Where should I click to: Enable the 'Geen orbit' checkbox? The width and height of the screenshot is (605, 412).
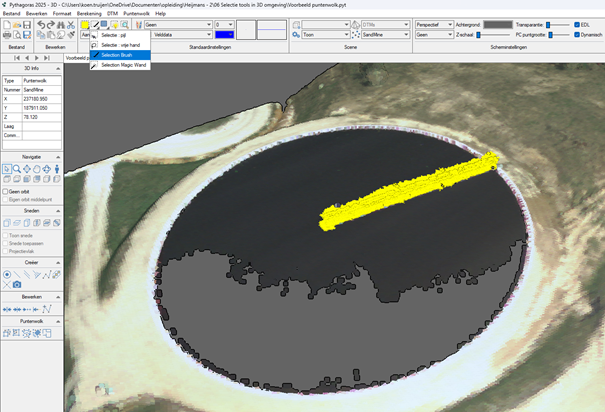point(6,191)
